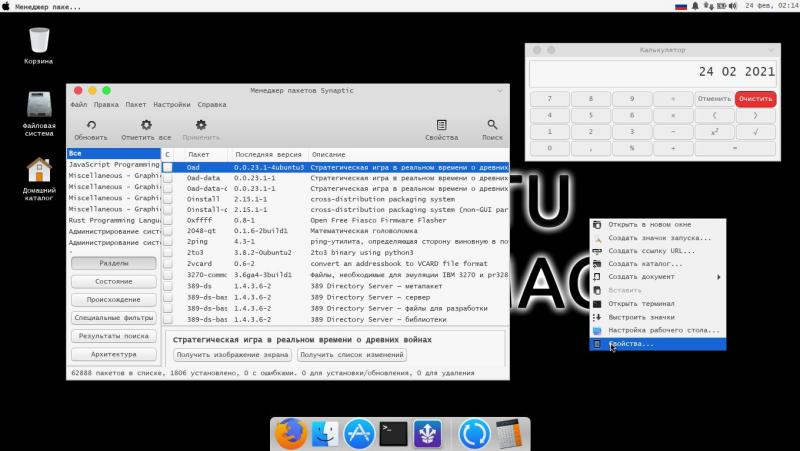Screen dimensions: 800x451
Task: Choose Свойства... in the desktop context menu
Action: pyautogui.click(x=631, y=344)
